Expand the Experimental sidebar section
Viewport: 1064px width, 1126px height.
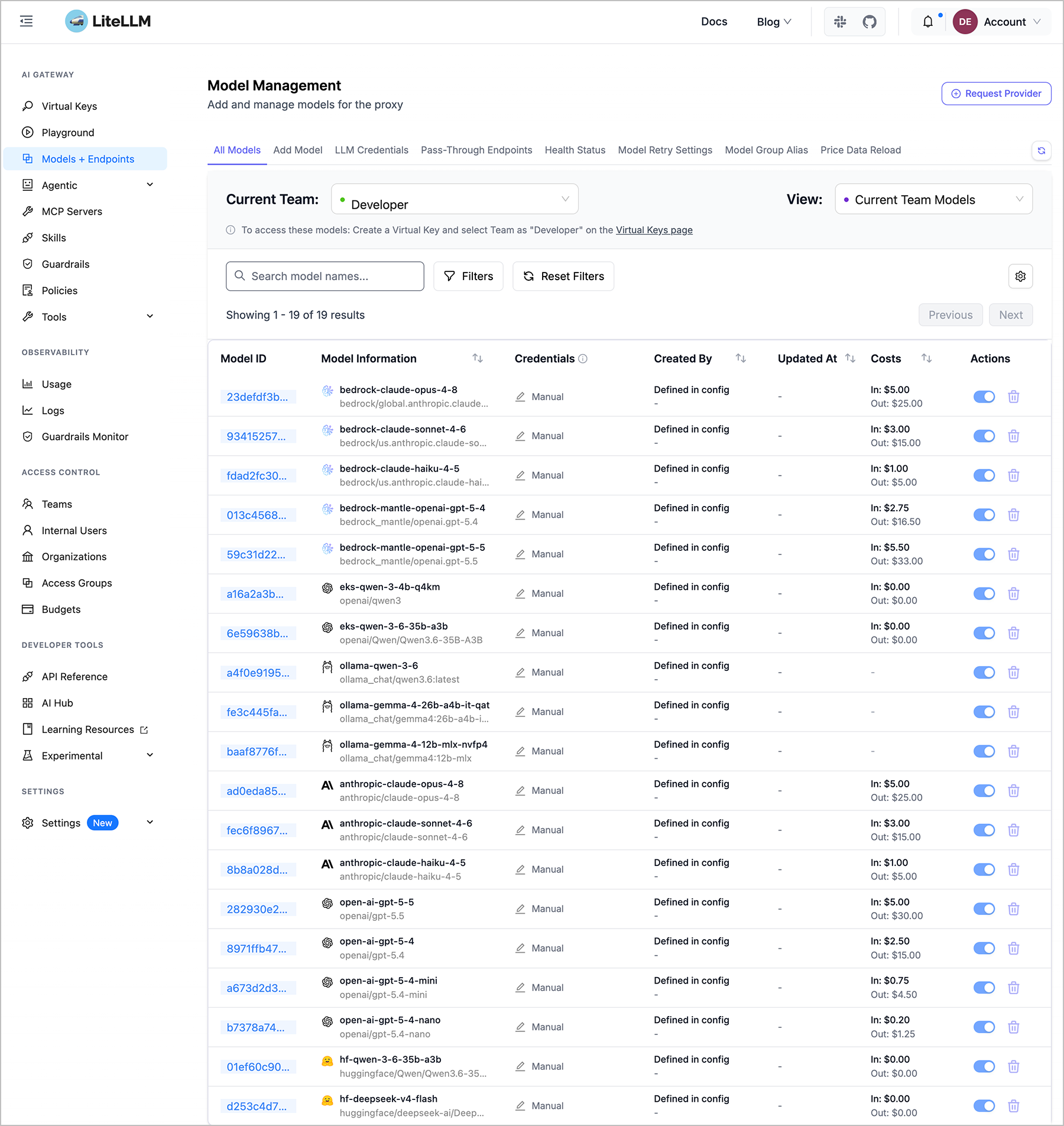[x=85, y=755]
